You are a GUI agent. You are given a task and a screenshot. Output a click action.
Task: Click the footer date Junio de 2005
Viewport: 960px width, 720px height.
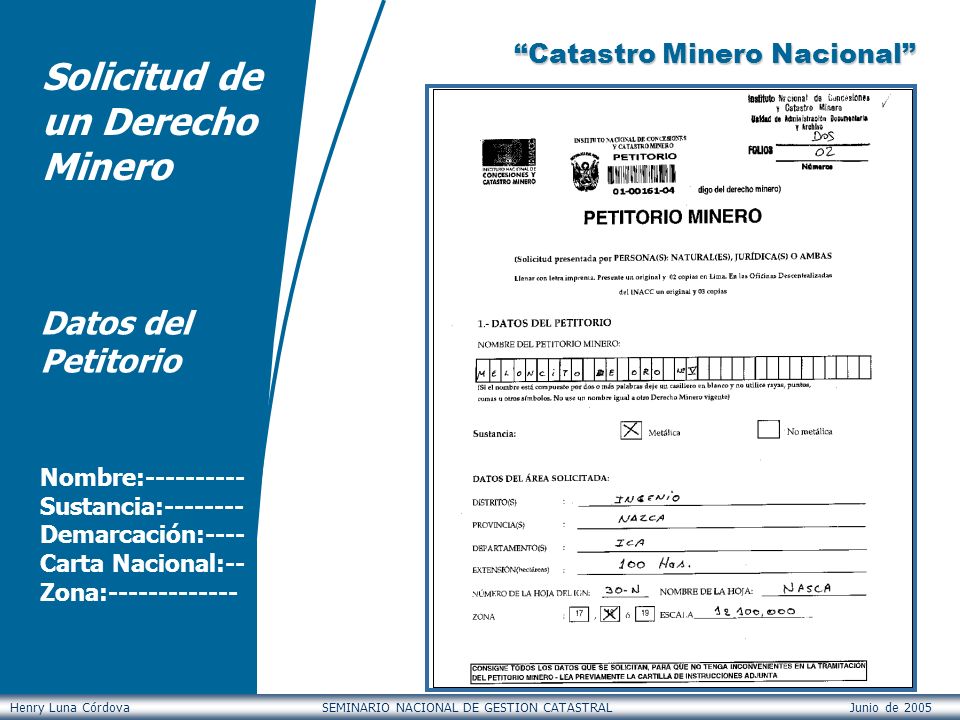point(890,708)
